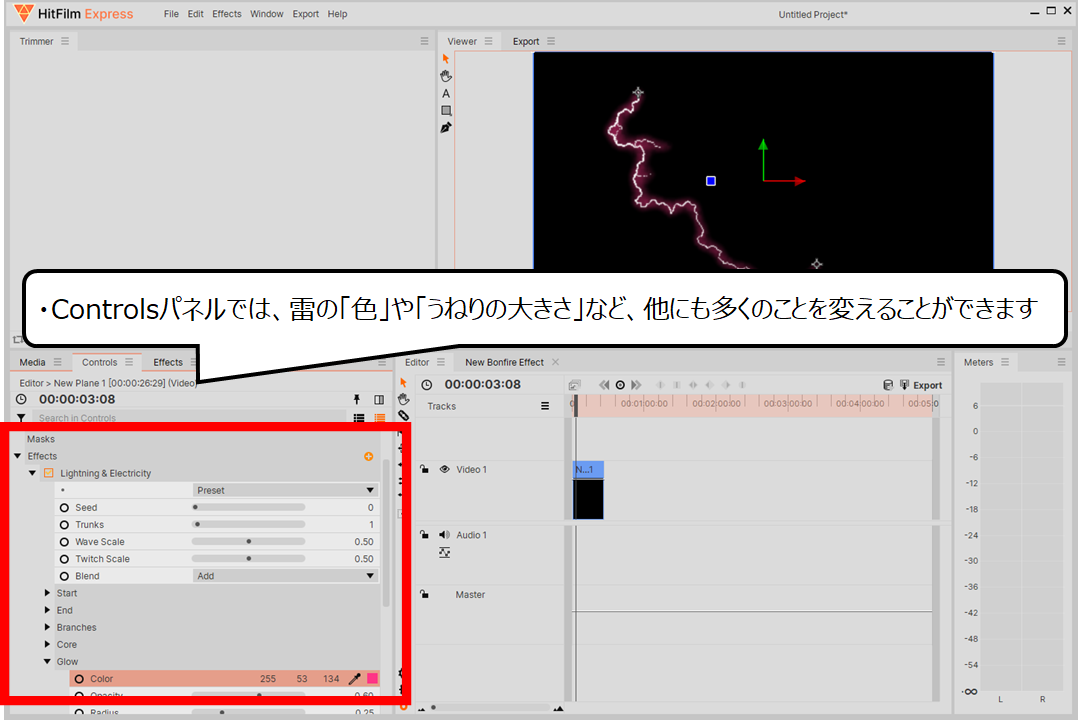Open the File menu
The height and width of the screenshot is (720, 1078).
coord(171,14)
